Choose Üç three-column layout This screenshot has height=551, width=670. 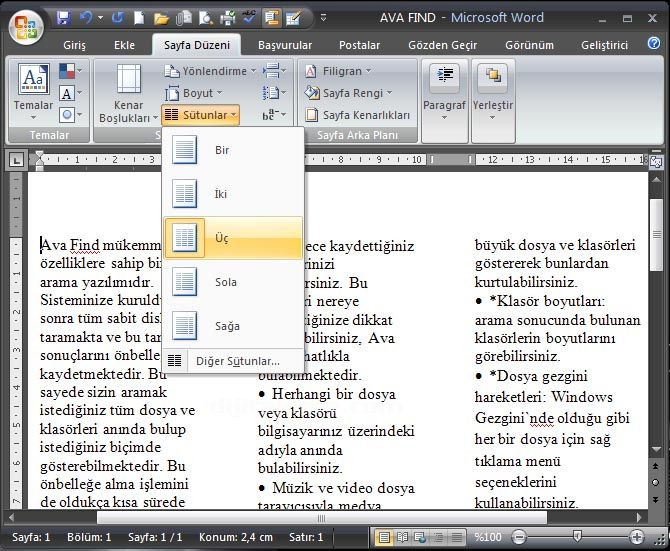coord(233,238)
